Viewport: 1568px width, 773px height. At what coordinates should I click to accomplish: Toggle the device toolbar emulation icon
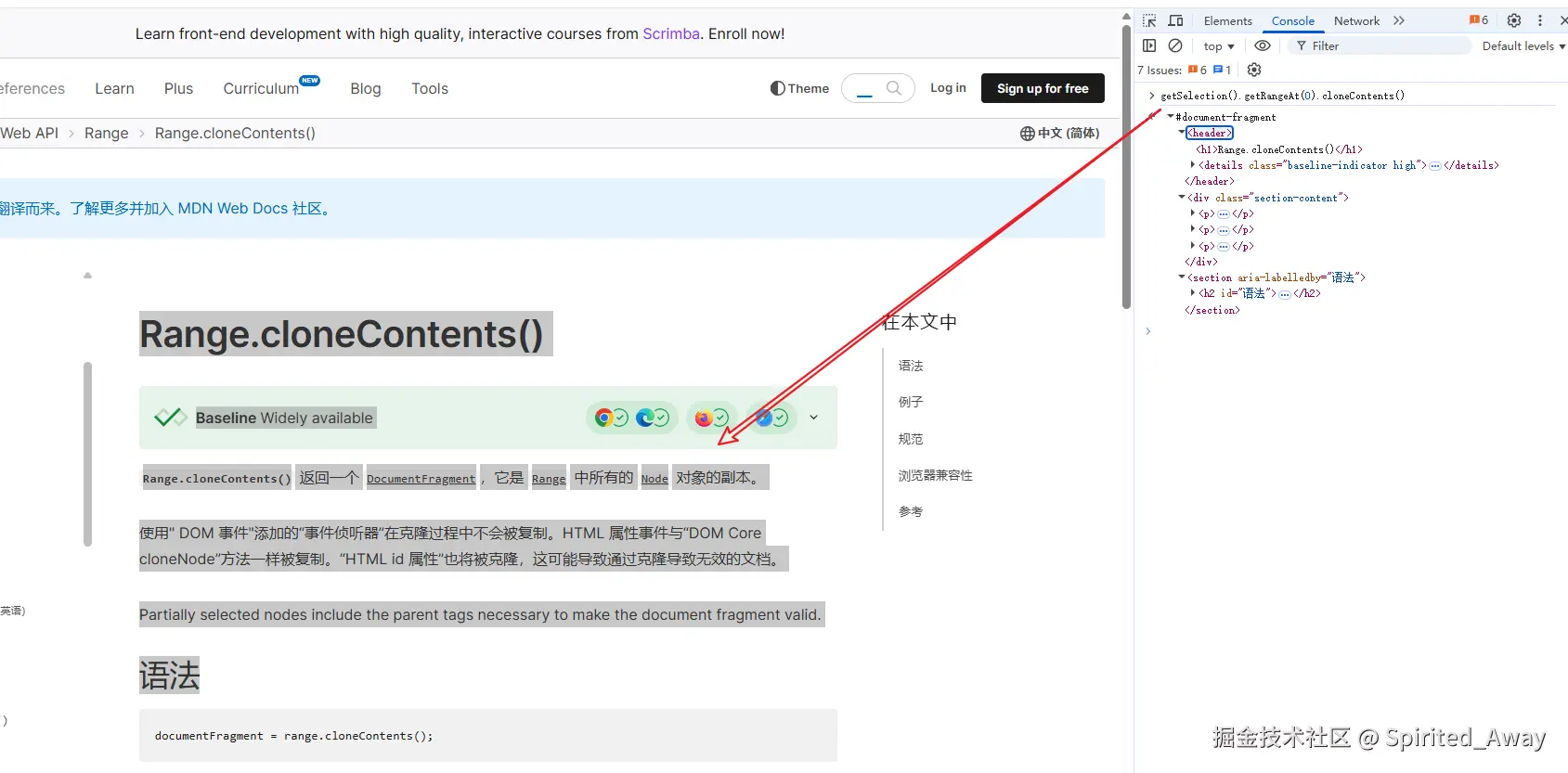(x=1175, y=20)
